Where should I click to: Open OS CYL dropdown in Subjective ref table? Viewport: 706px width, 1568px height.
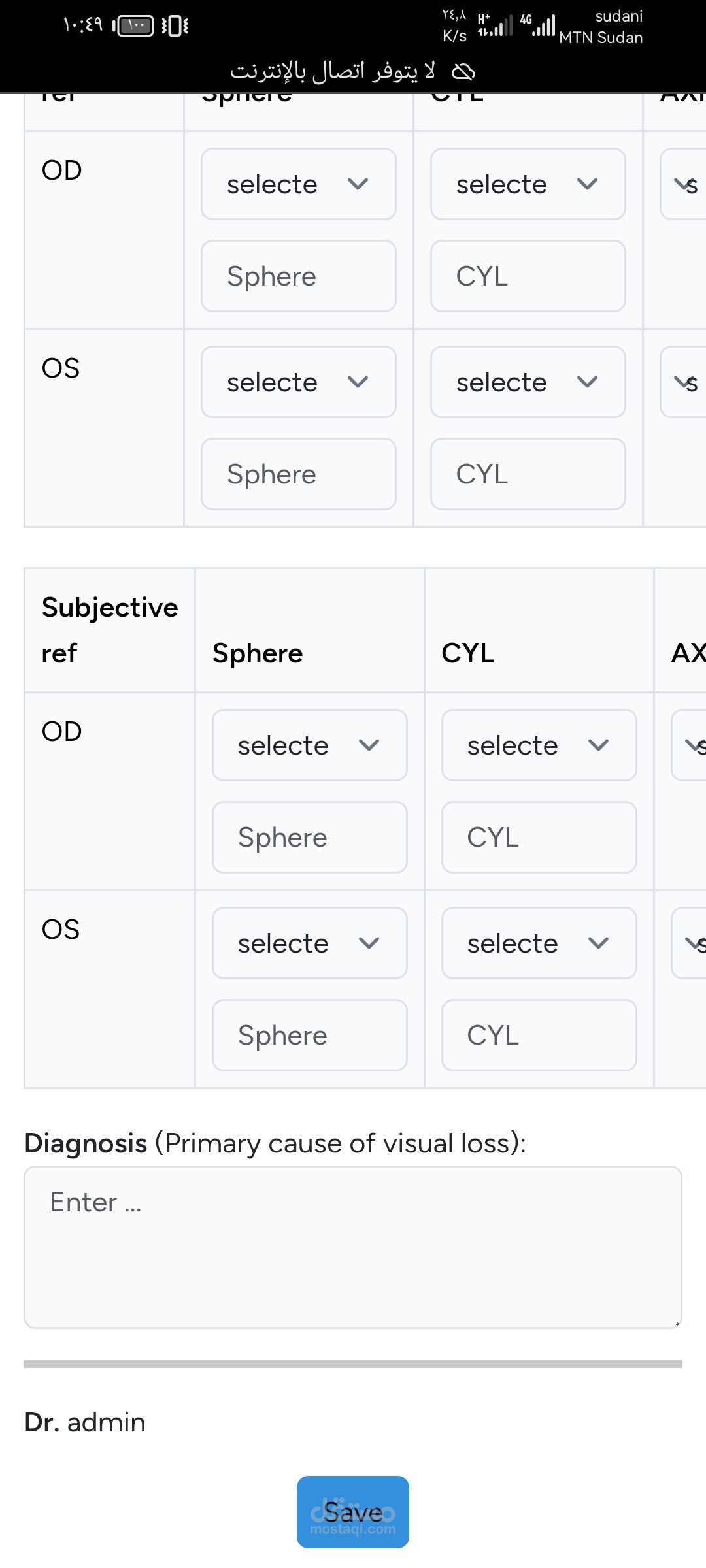539,943
